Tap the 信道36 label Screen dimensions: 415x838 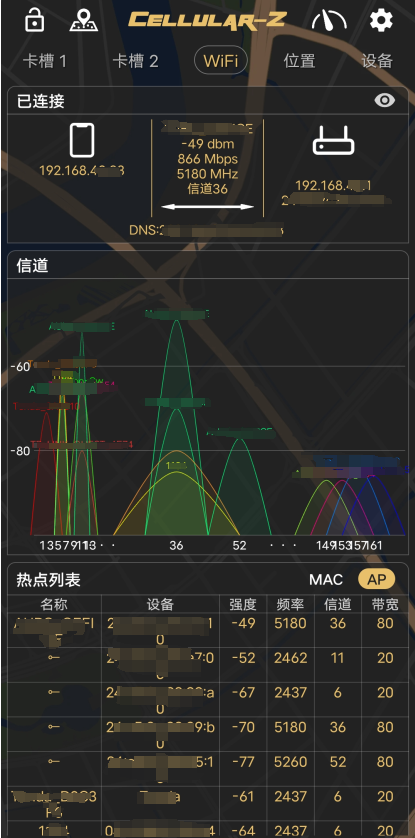click(208, 189)
